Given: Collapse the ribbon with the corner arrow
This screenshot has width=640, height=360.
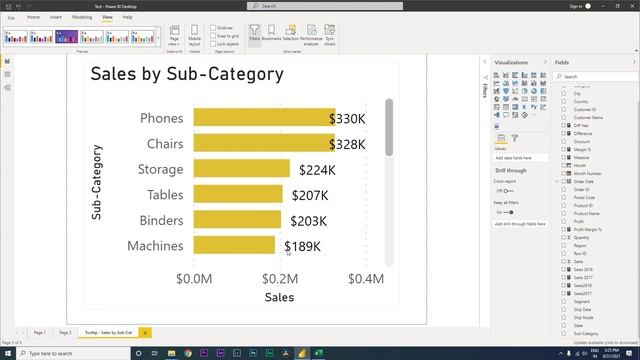Looking at the screenshot, I should click(636, 51).
